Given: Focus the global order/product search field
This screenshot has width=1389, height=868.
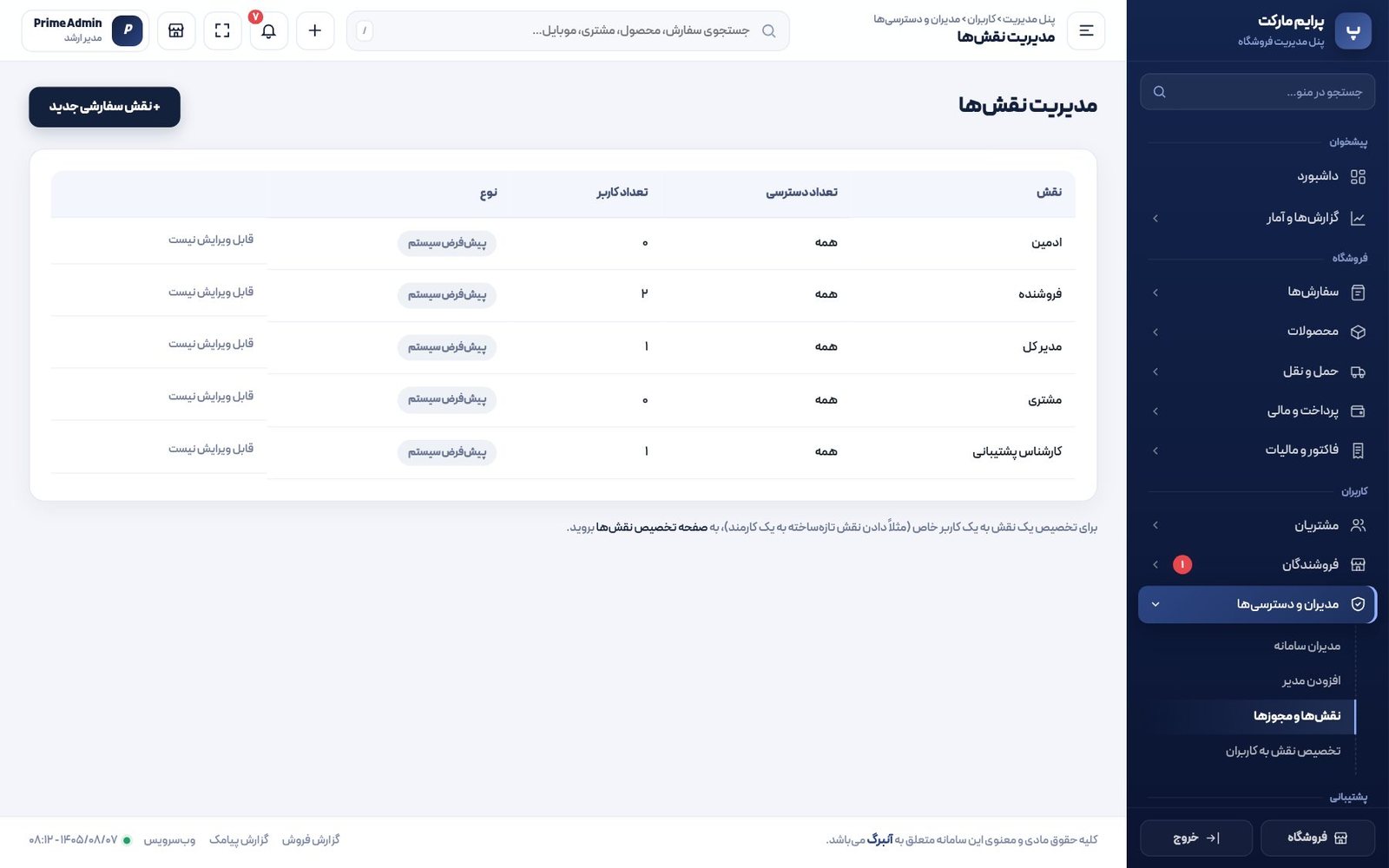Looking at the screenshot, I should tap(568, 30).
